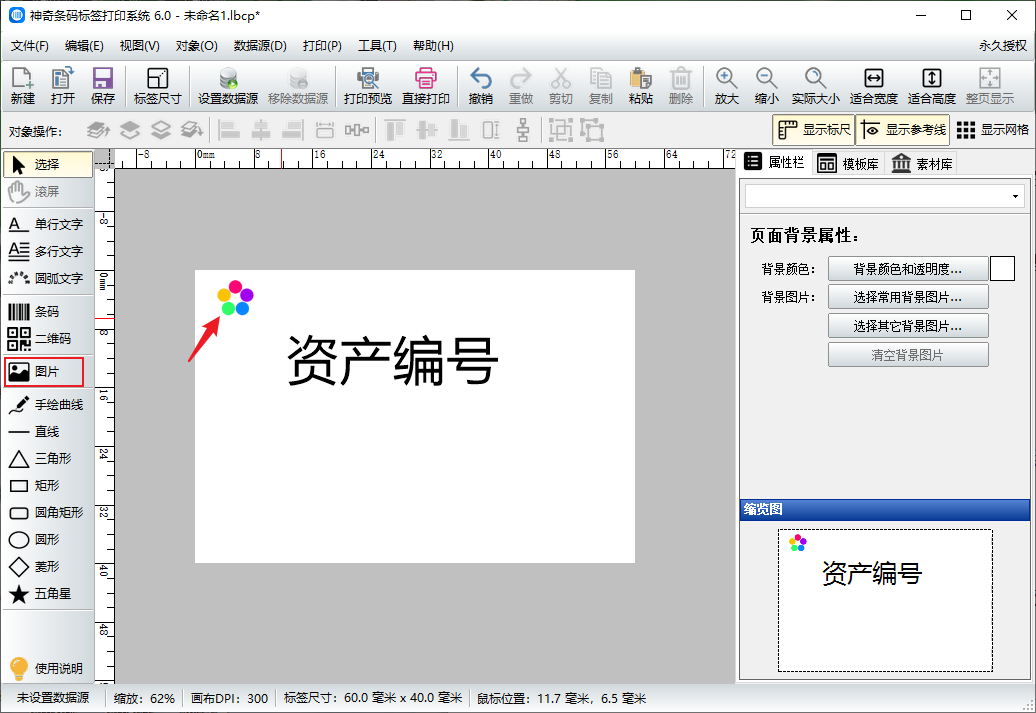Choose the 图片 image tool
This screenshot has width=1036, height=713.
(46, 372)
